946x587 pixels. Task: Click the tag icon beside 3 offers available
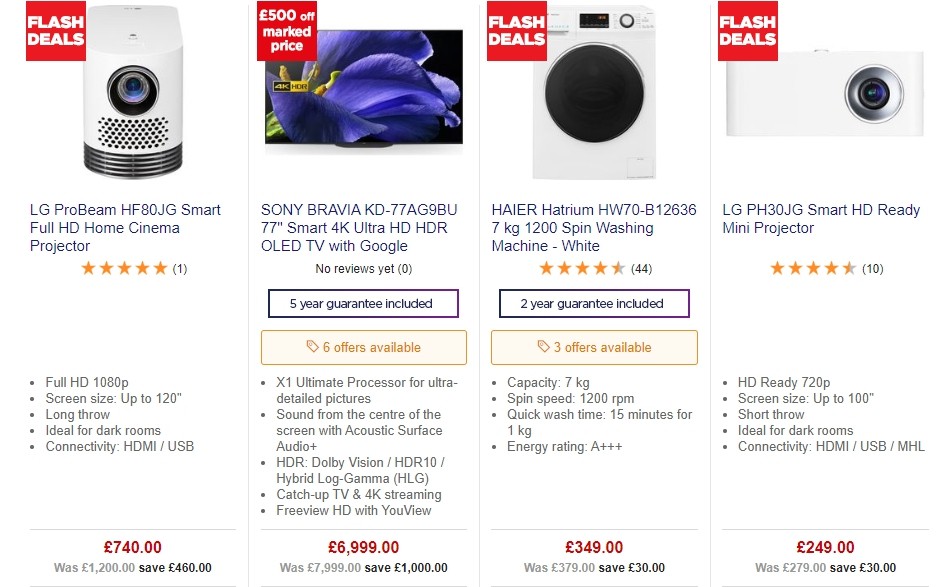[x=545, y=347]
